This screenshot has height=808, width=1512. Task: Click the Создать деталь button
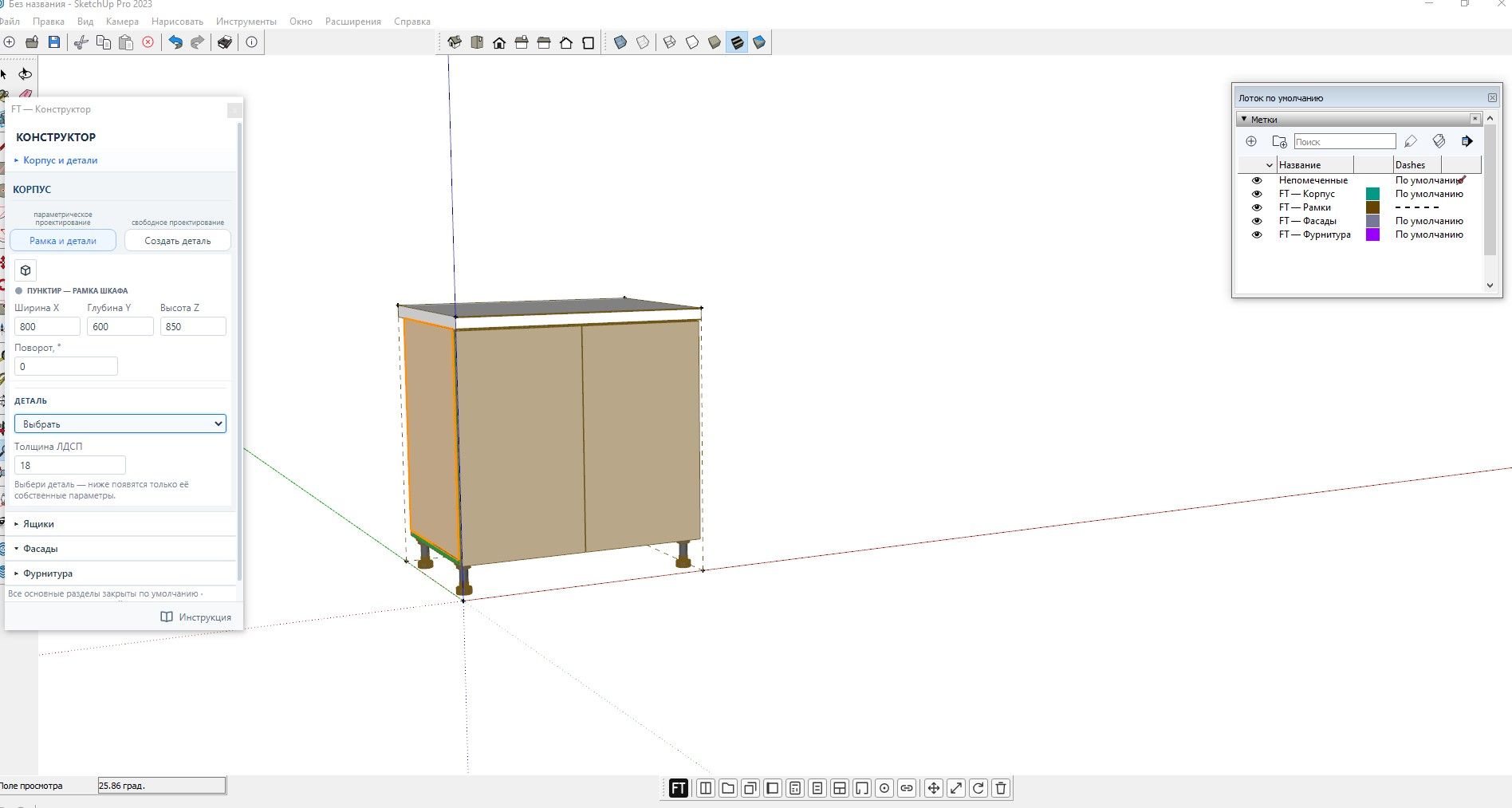pos(178,240)
